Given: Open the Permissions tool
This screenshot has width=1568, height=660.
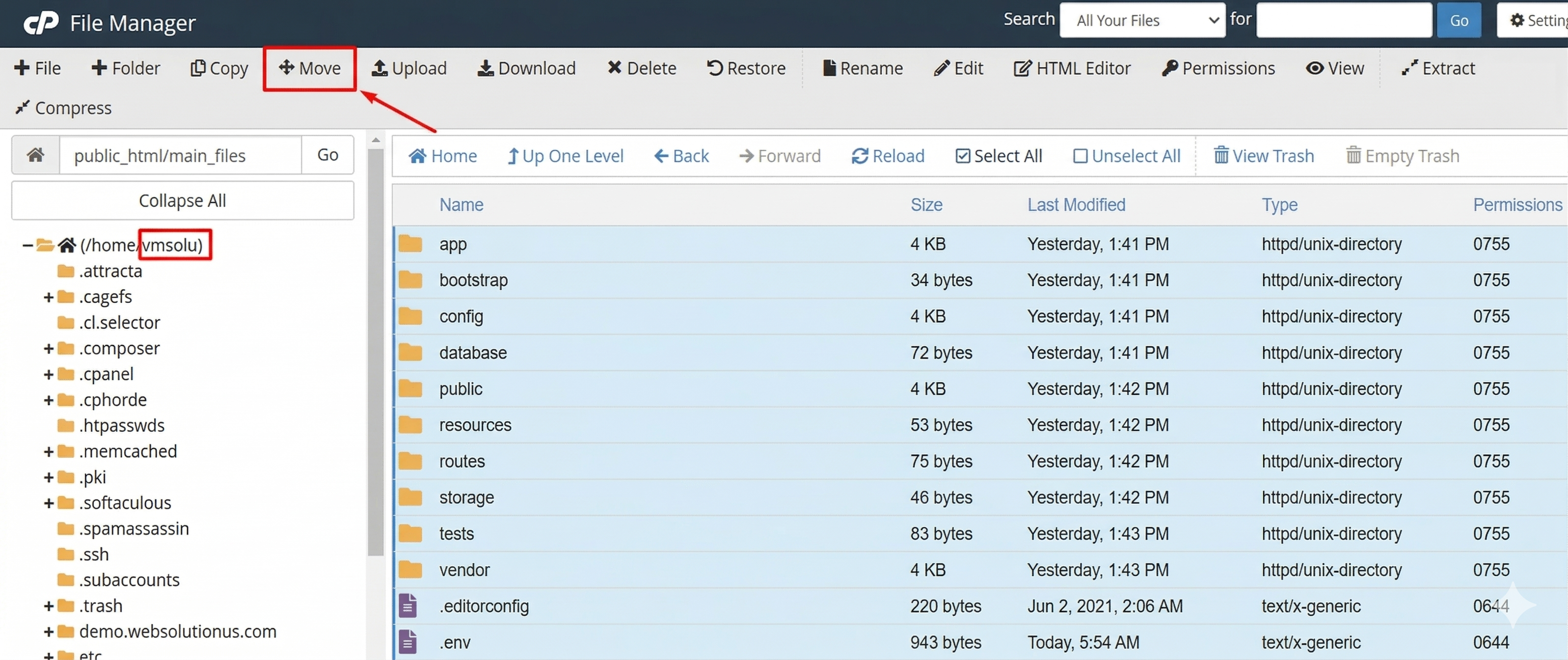Looking at the screenshot, I should 1218,68.
